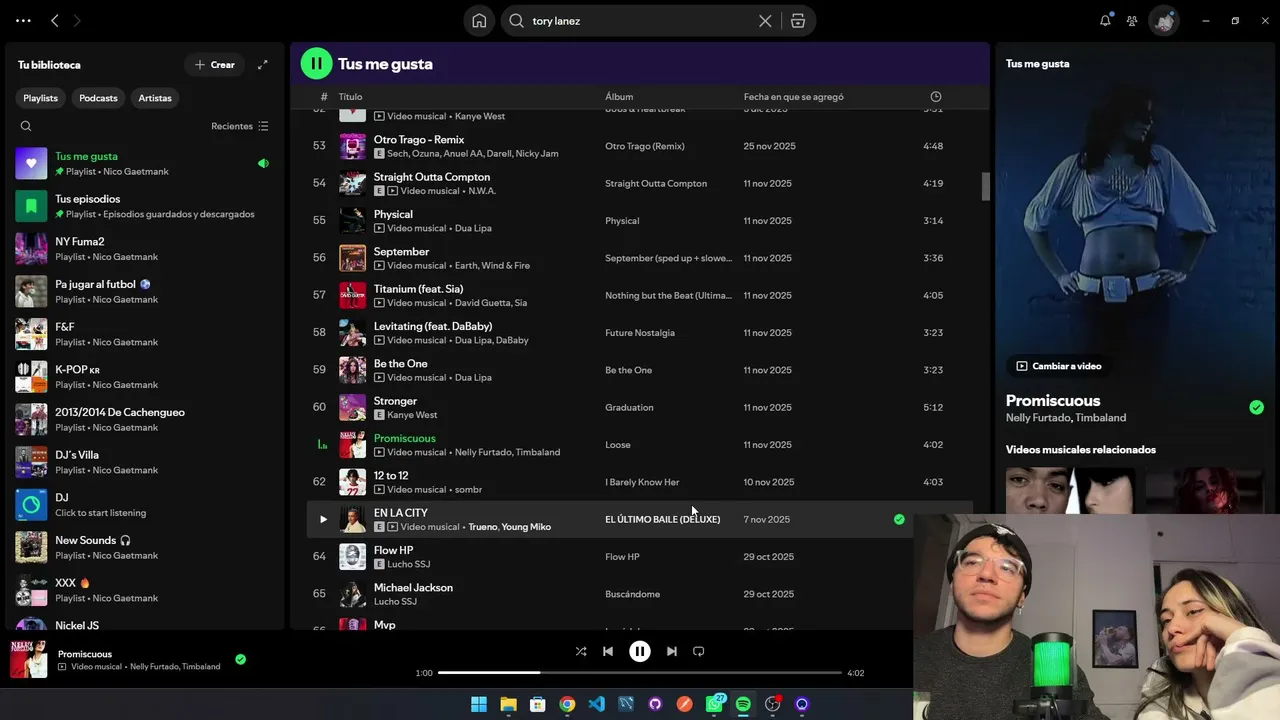Click the Cambiar a video button
This screenshot has height=720, width=1280.
pyautogui.click(x=1059, y=366)
